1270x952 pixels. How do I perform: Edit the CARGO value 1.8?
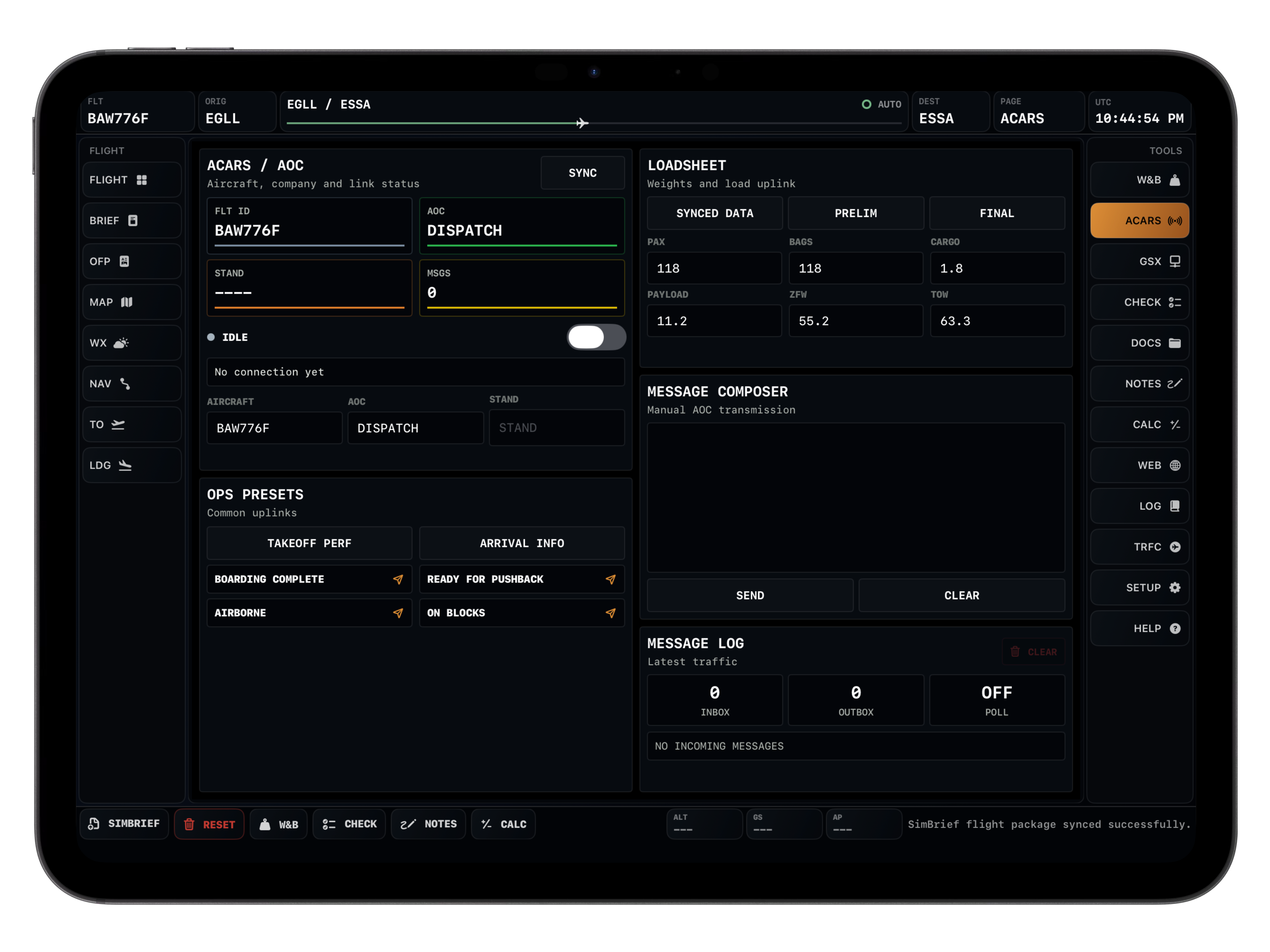pos(997,268)
